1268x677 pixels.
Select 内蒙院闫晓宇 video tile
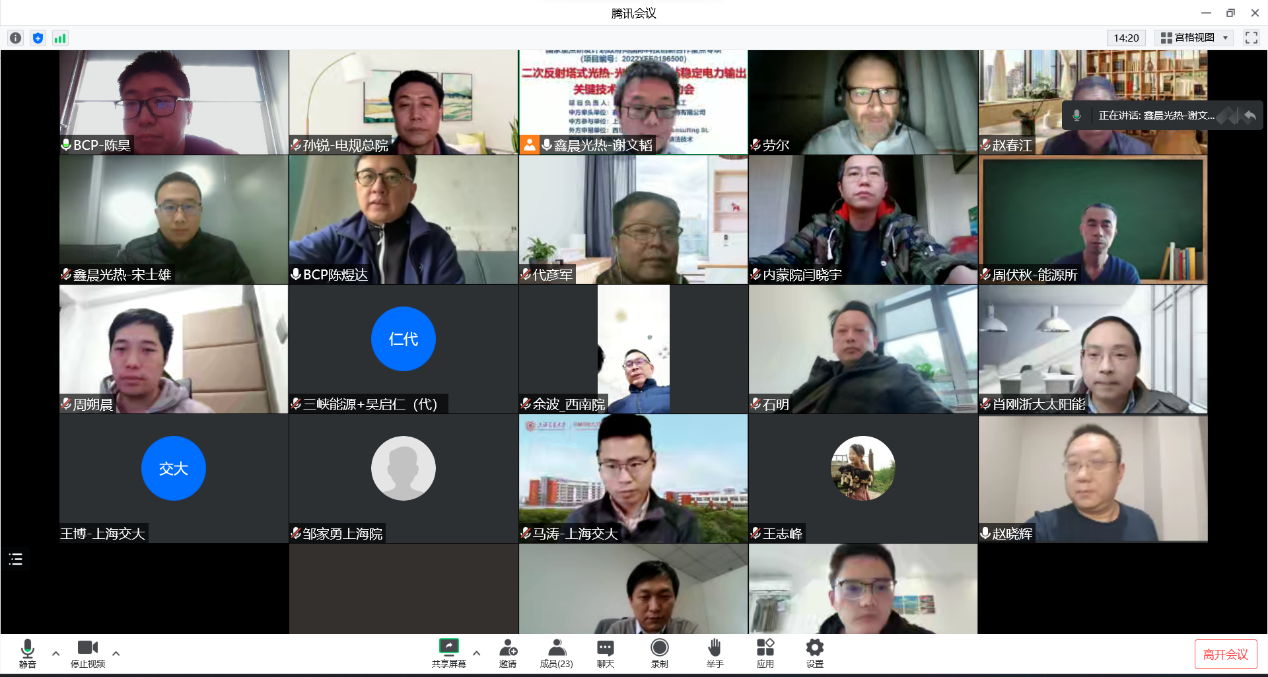[x=863, y=219]
